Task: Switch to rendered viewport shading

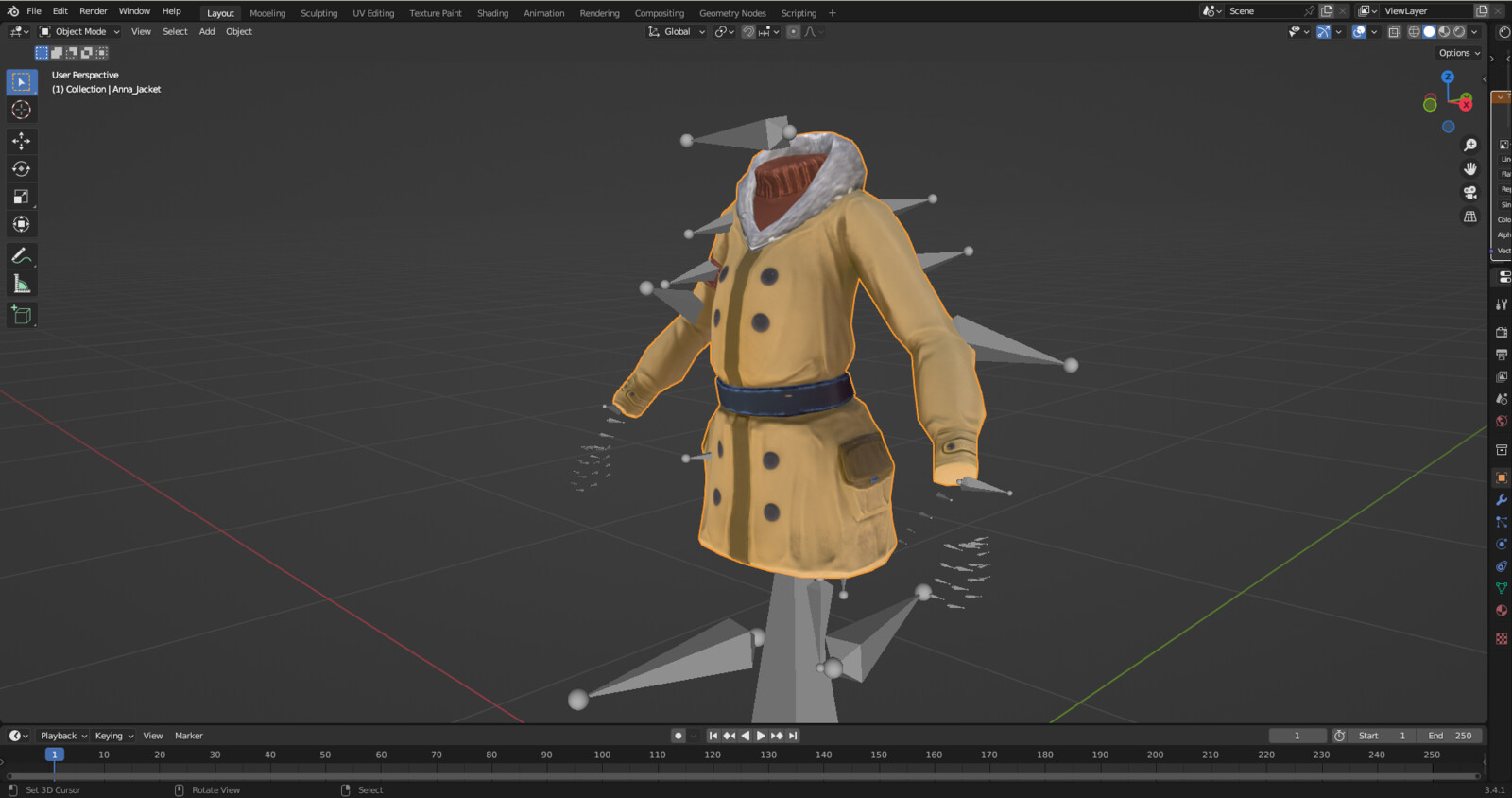Action: tap(1459, 32)
